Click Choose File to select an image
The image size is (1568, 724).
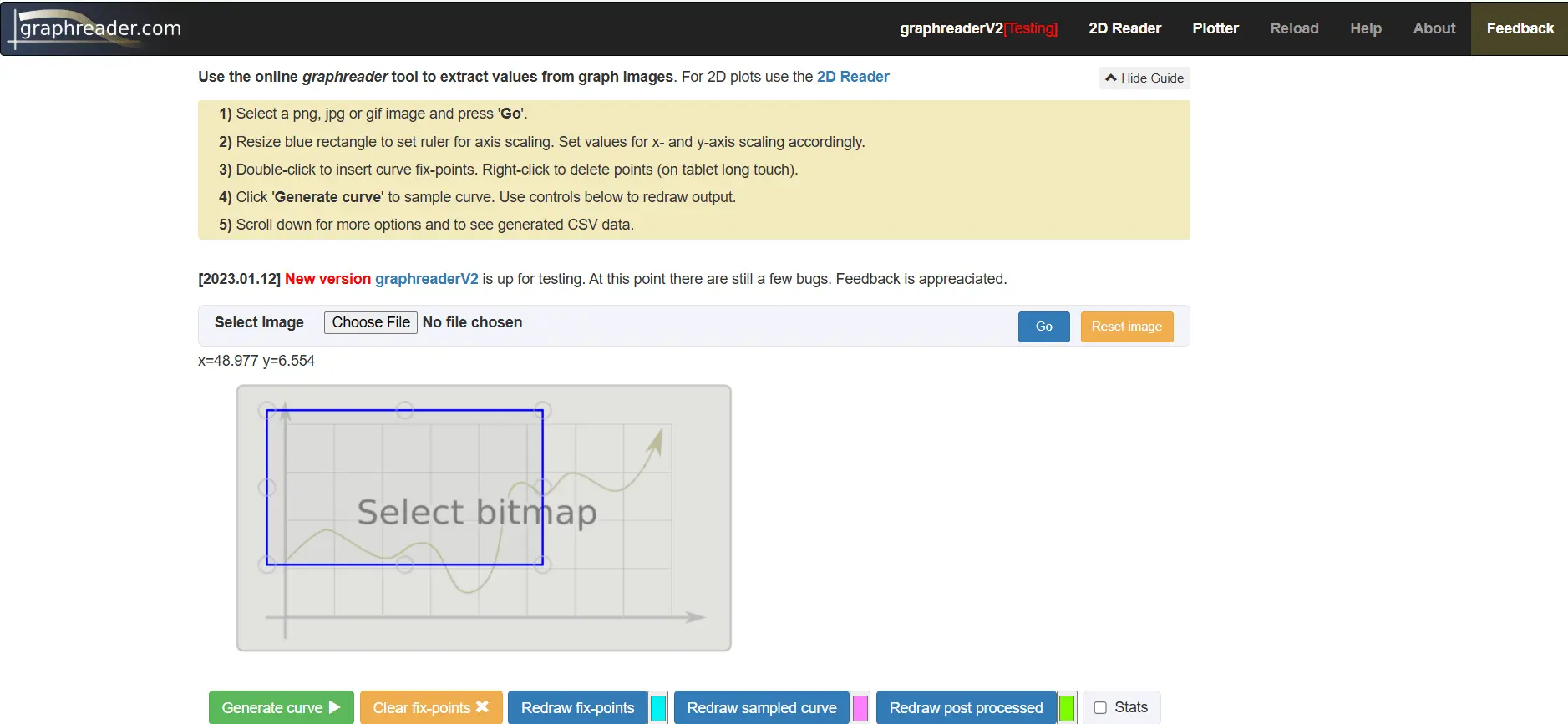[371, 322]
